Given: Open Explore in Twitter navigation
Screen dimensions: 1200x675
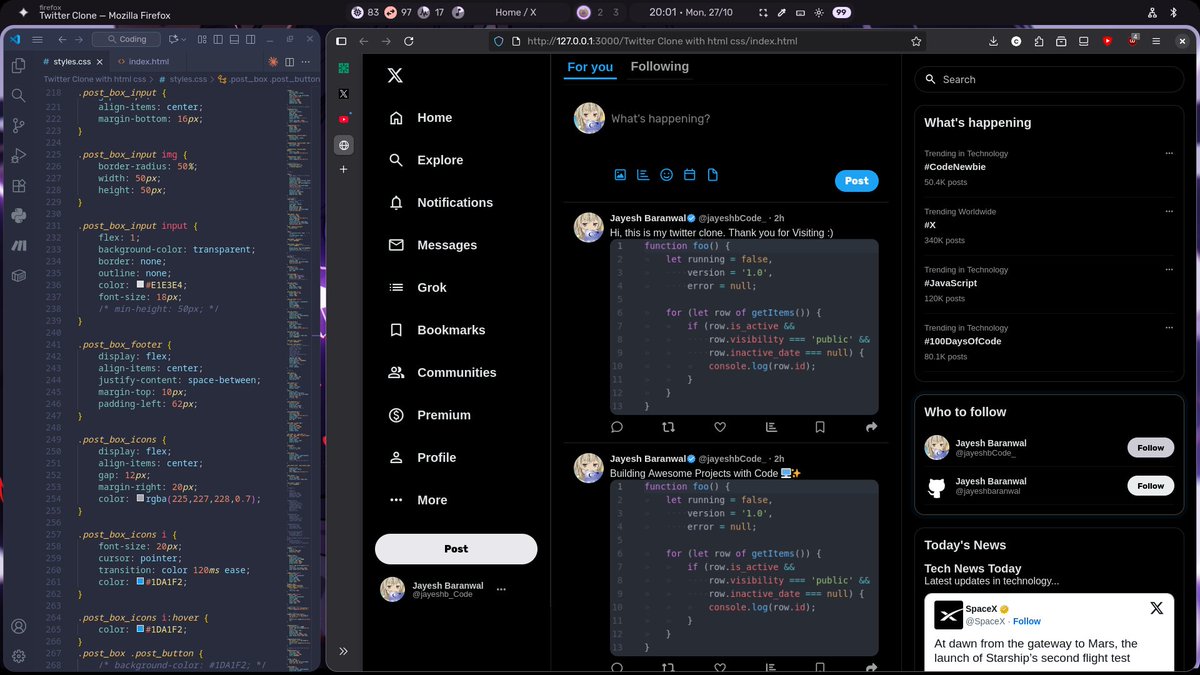Looking at the screenshot, I should pos(425,160).
